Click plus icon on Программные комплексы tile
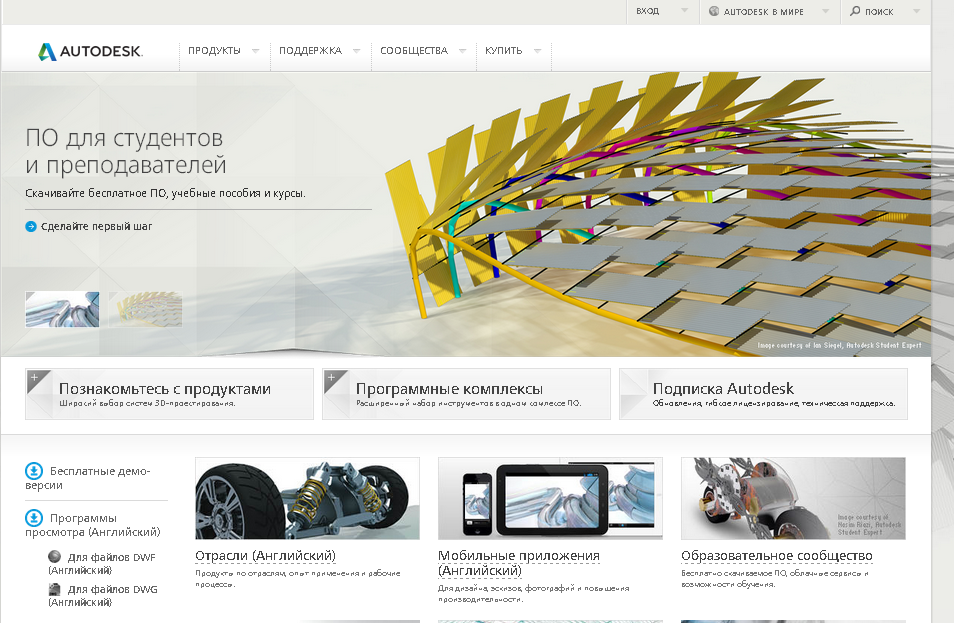The height and width of the screenshot is (623, 954). click(332, 378)
